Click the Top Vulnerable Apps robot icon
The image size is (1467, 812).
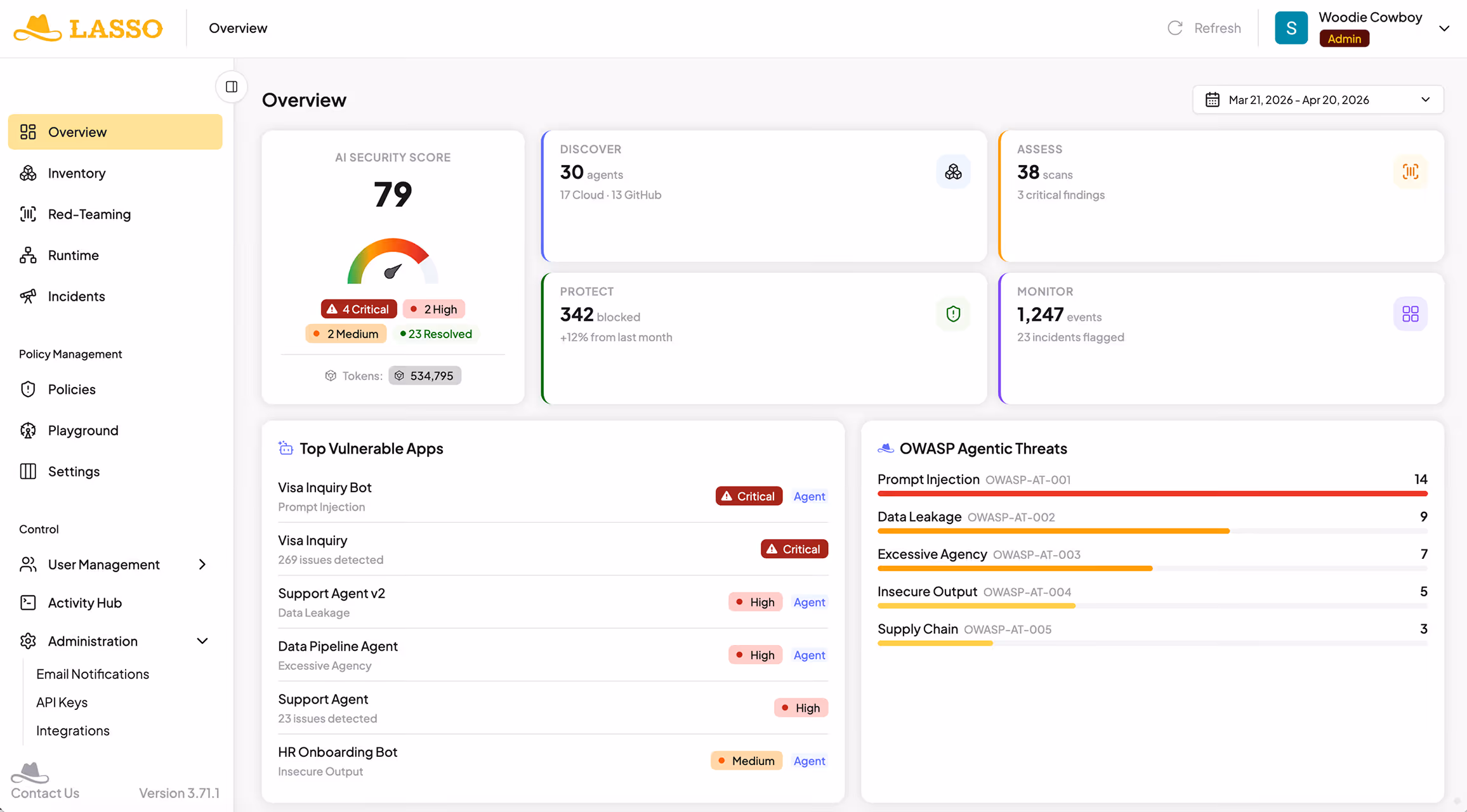pos(286,449)
